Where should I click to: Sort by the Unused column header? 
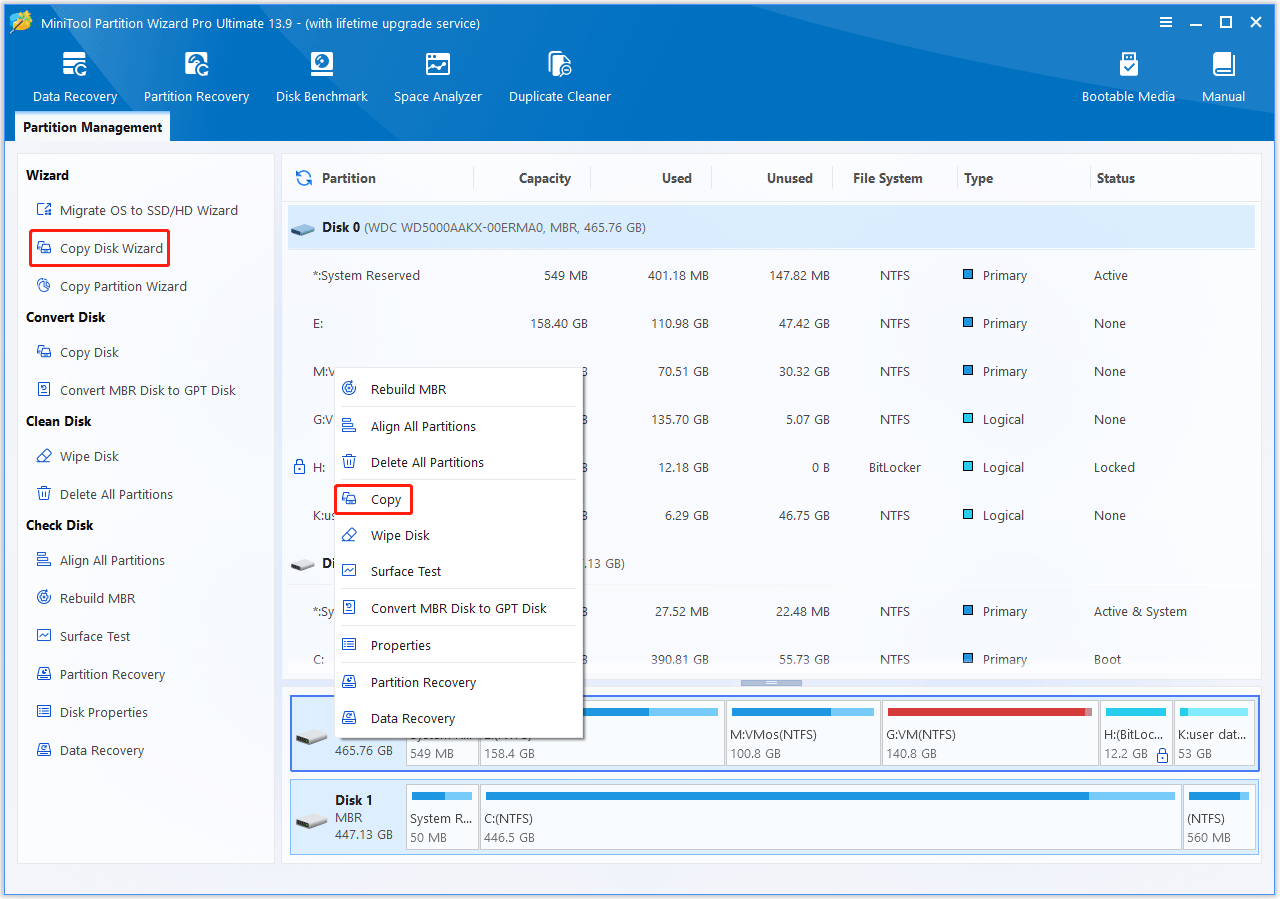click(x=789, y=178)
